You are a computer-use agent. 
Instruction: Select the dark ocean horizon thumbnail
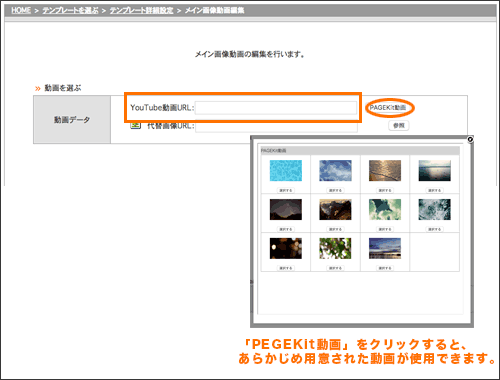[x=435, y=171]
